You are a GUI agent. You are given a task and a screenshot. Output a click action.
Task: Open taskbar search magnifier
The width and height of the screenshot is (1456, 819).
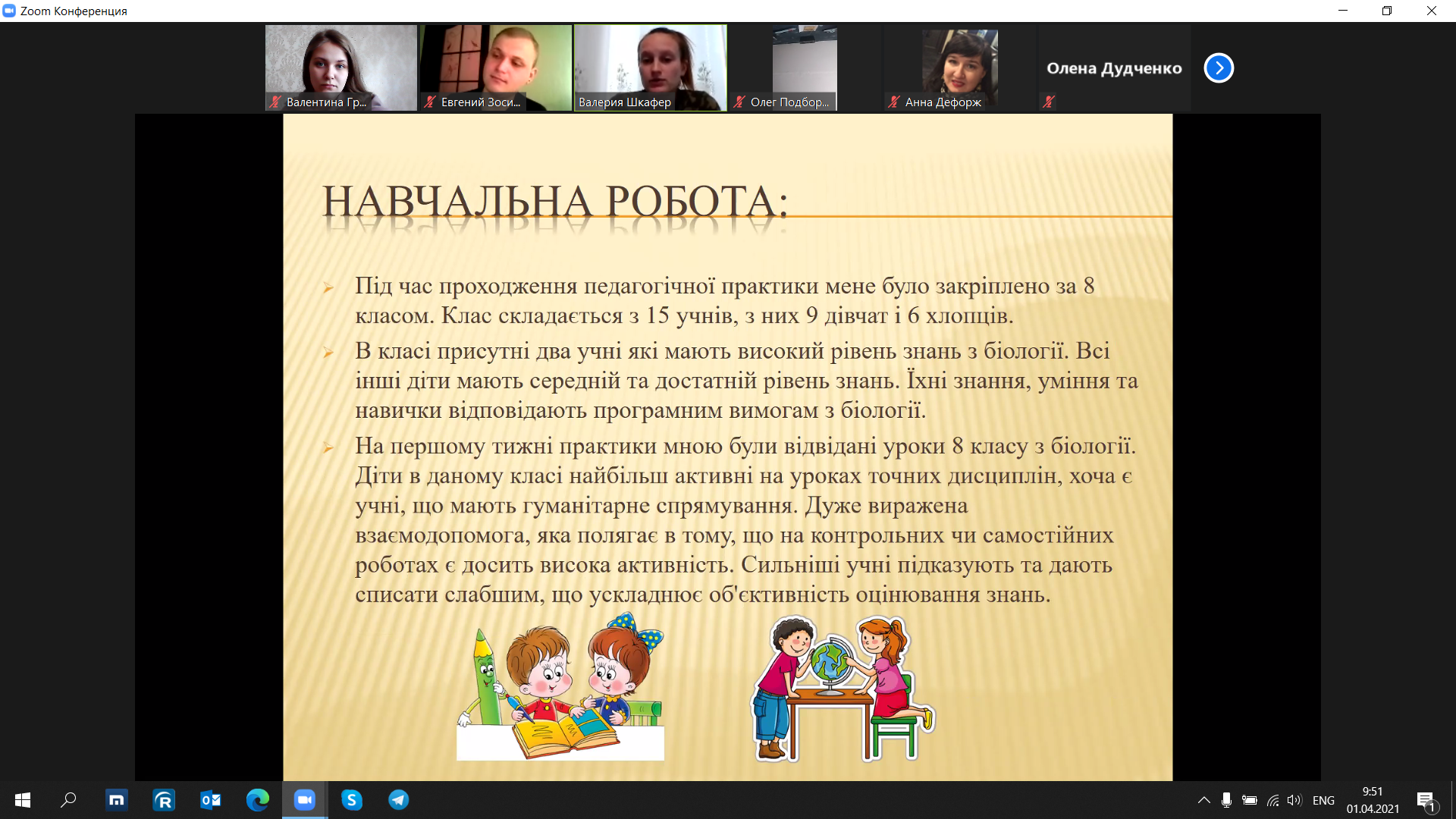point(69,800)
